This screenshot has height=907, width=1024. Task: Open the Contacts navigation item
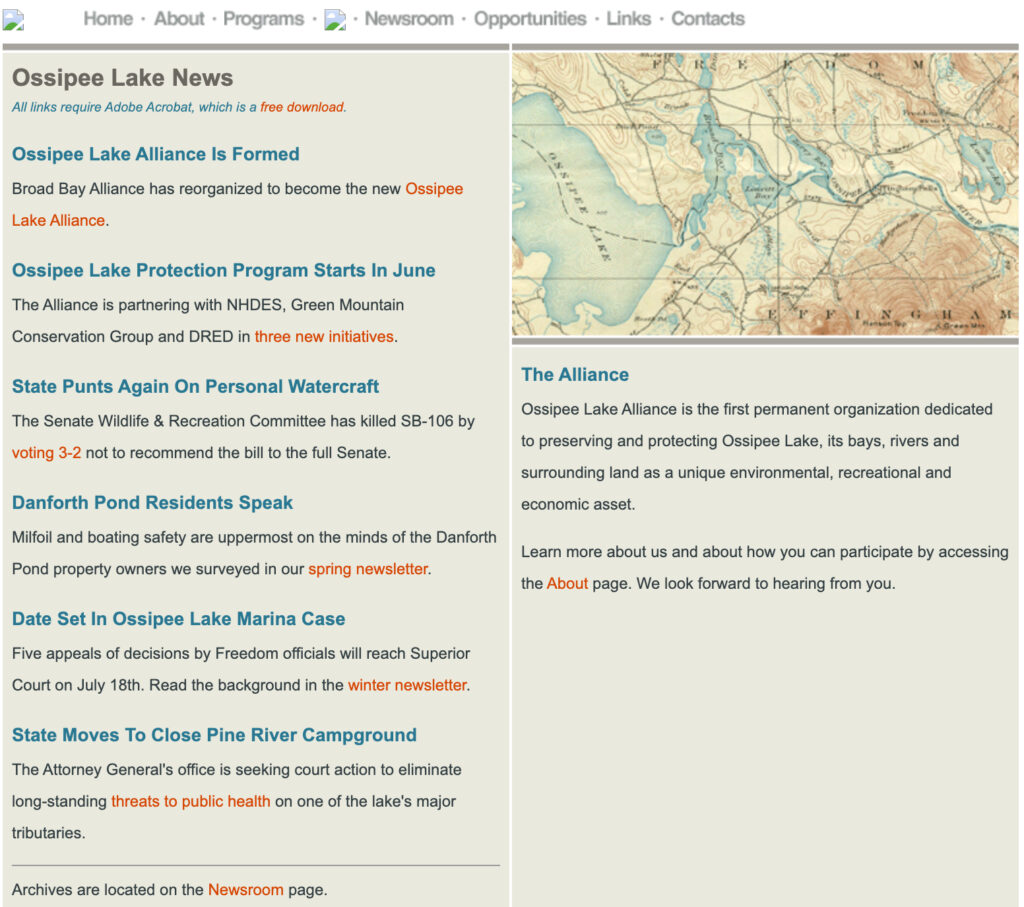tap(707, 19)
